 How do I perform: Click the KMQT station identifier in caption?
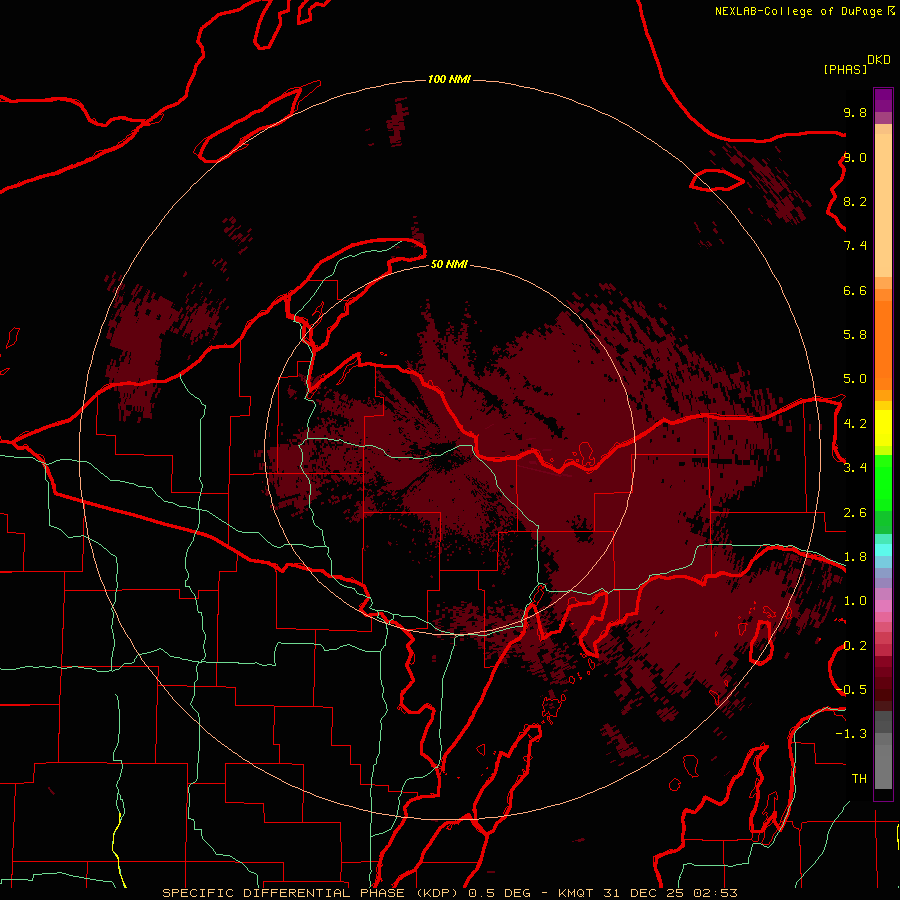click(577, 893)
